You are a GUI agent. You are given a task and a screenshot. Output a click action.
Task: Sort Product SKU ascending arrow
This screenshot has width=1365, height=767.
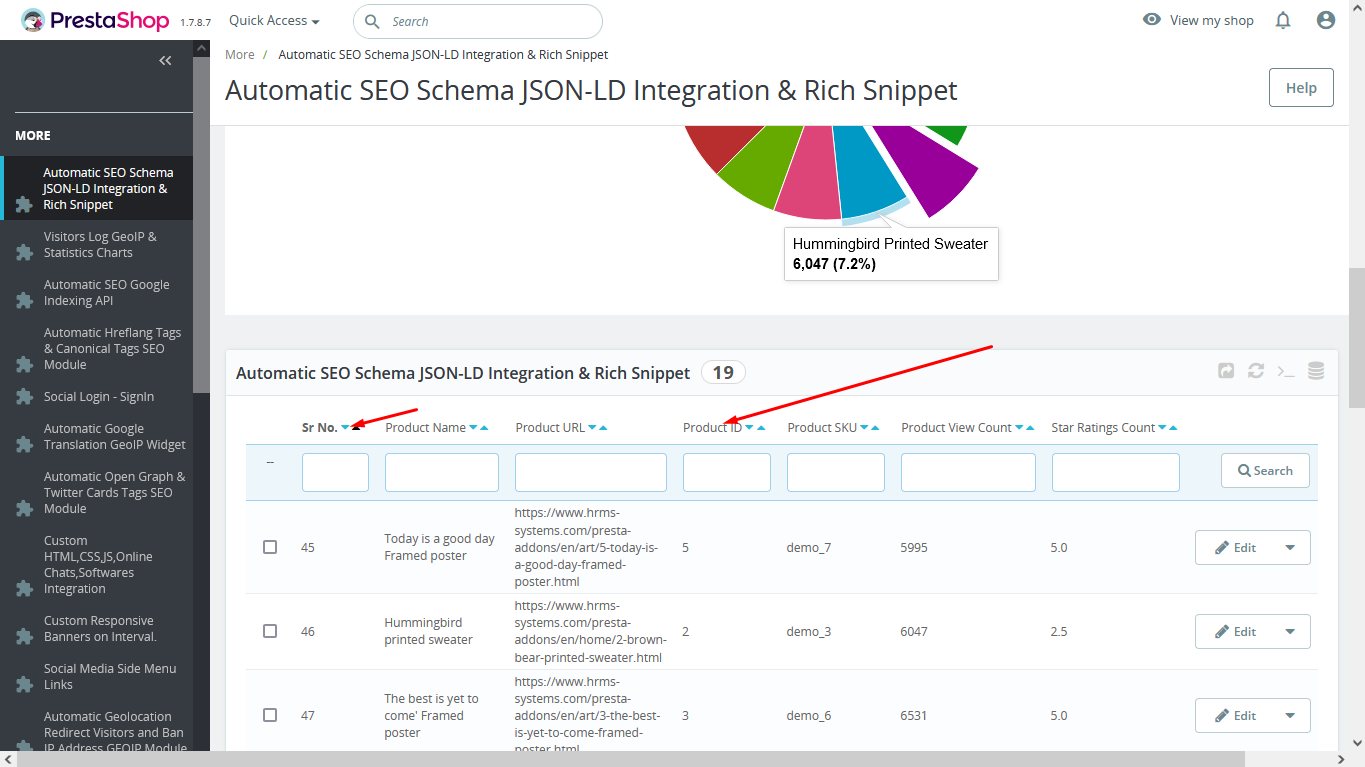pos(876,428)
